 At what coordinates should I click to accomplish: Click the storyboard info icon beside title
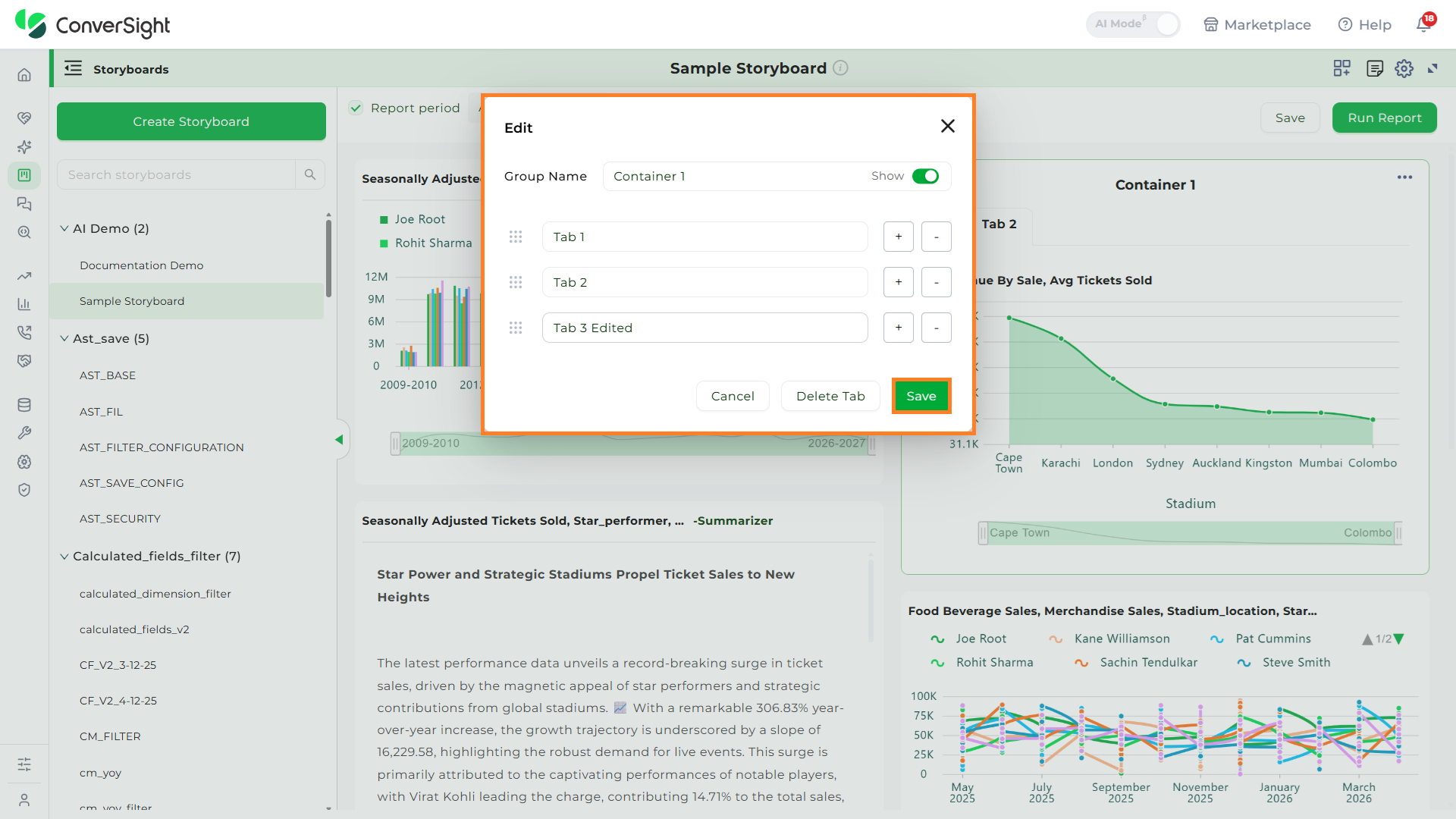pos(840,68)
